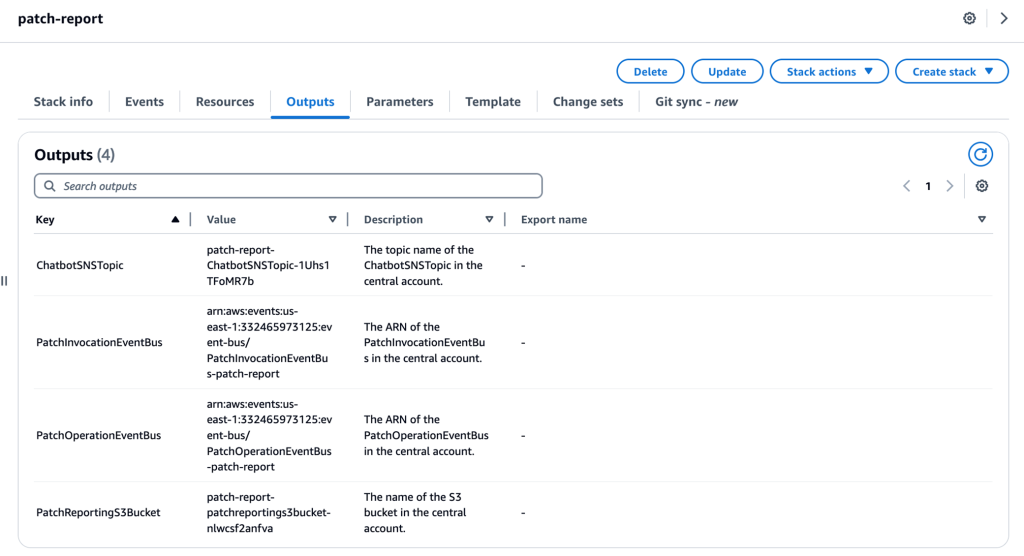Collapse panel with top right chevron

[x=1004, y=18]
